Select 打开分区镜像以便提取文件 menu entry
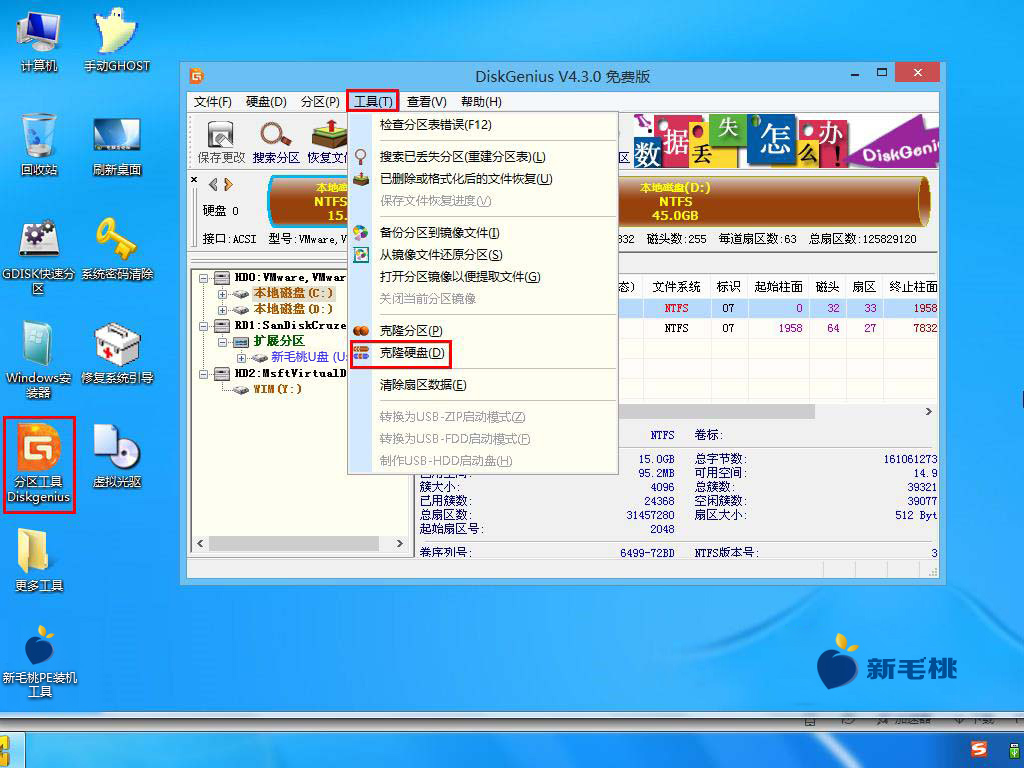The image size is (1024, 768). (484, 277)
